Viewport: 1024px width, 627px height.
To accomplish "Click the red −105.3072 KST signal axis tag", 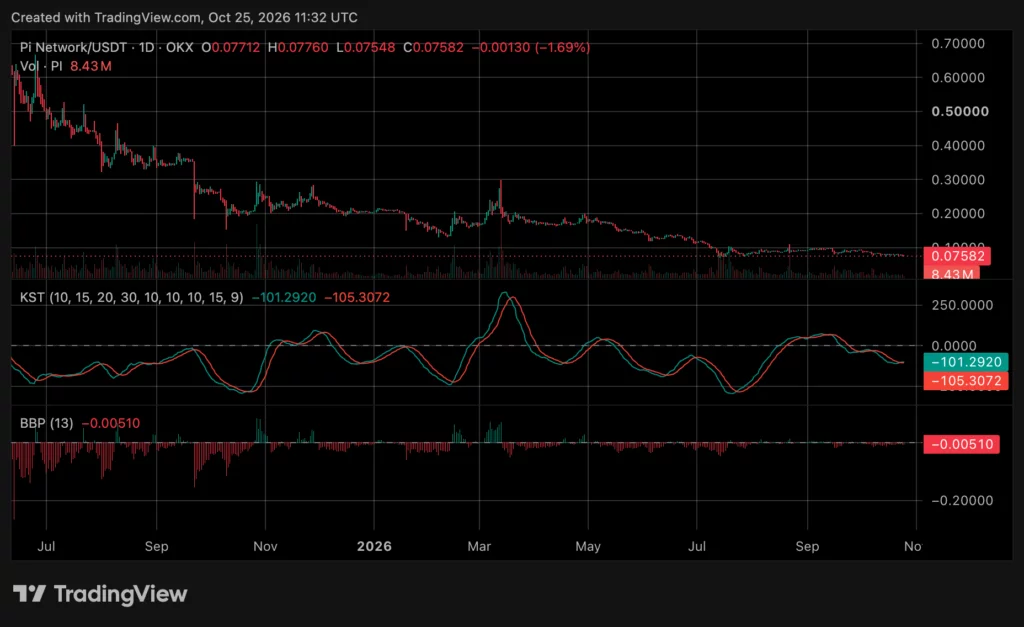I will pyautogui.click(x=966, y=381).
